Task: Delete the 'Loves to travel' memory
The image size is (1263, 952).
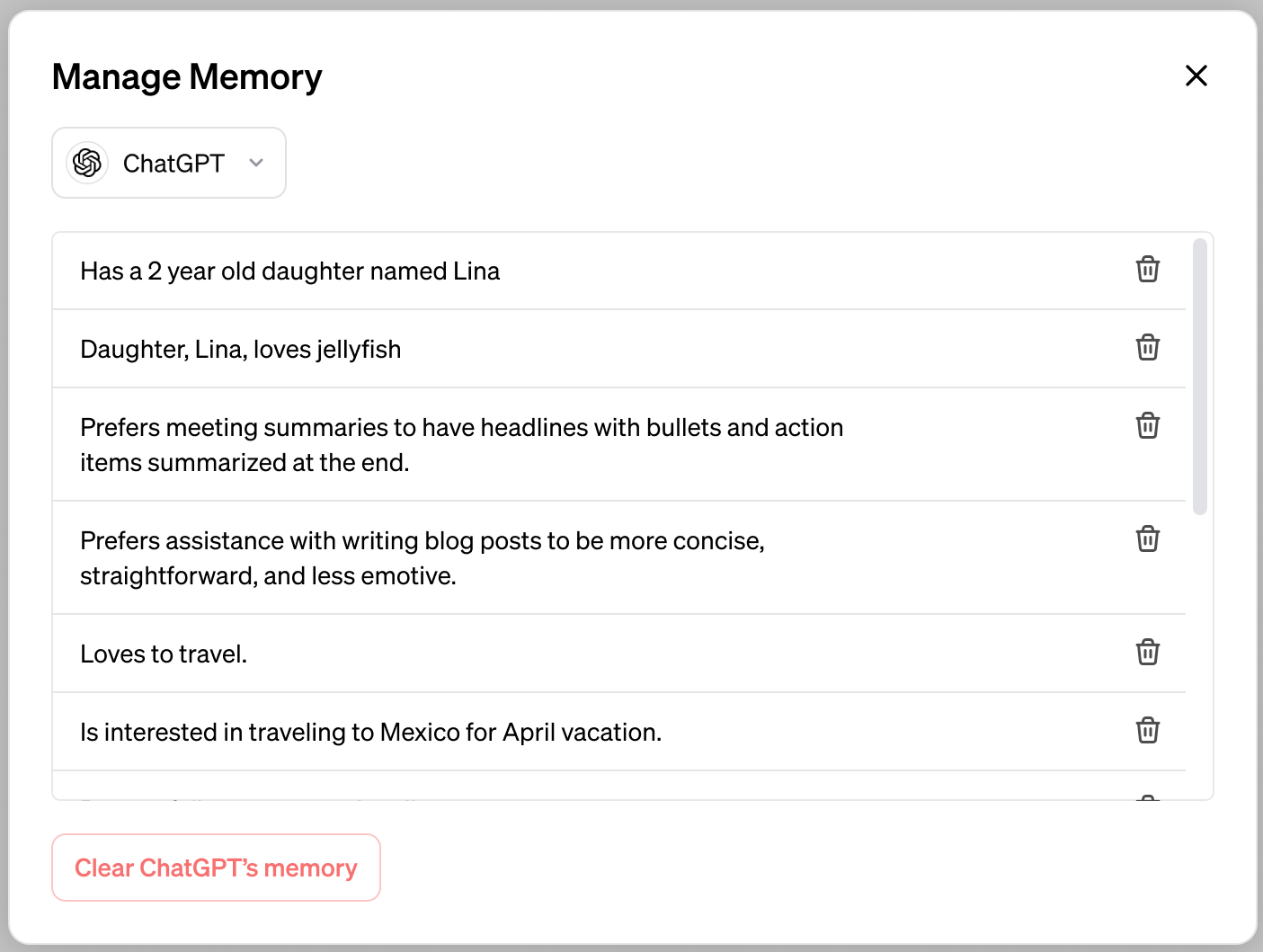Action: [1148, 653]
